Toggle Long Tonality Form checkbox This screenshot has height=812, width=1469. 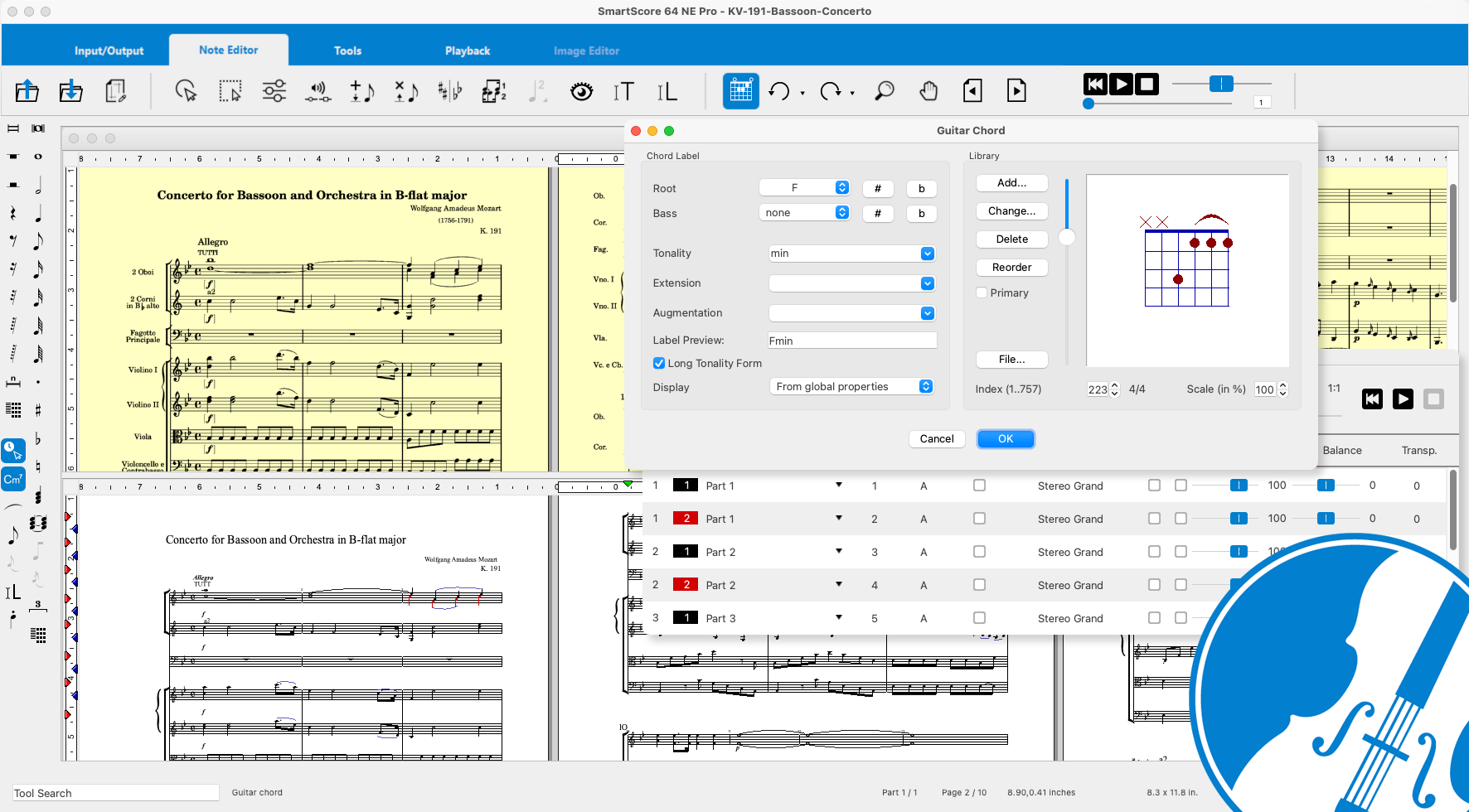[x=659, y=363]
